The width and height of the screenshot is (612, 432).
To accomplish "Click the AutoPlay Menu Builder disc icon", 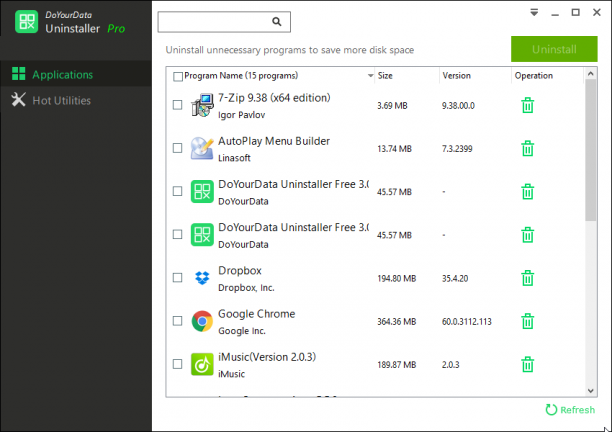I will (202, 149).
